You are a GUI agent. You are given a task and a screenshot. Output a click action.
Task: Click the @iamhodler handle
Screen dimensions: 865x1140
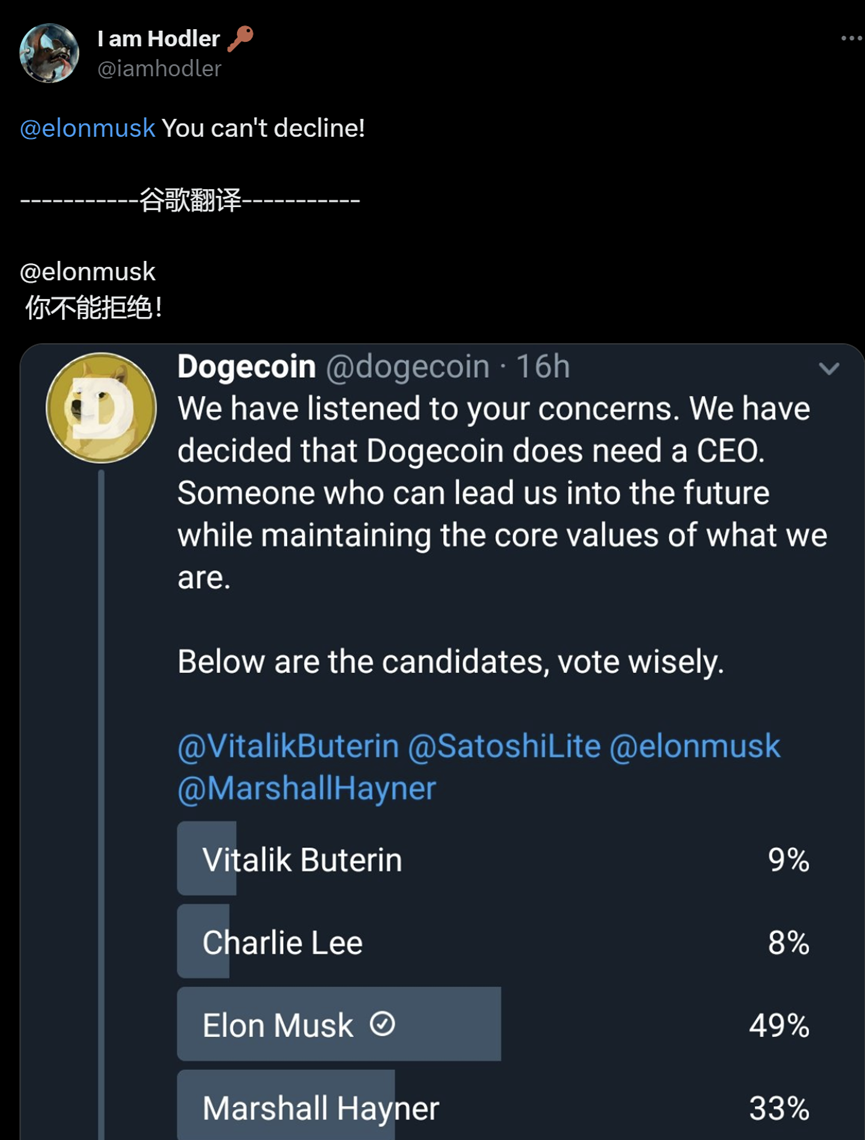[159, 68]
